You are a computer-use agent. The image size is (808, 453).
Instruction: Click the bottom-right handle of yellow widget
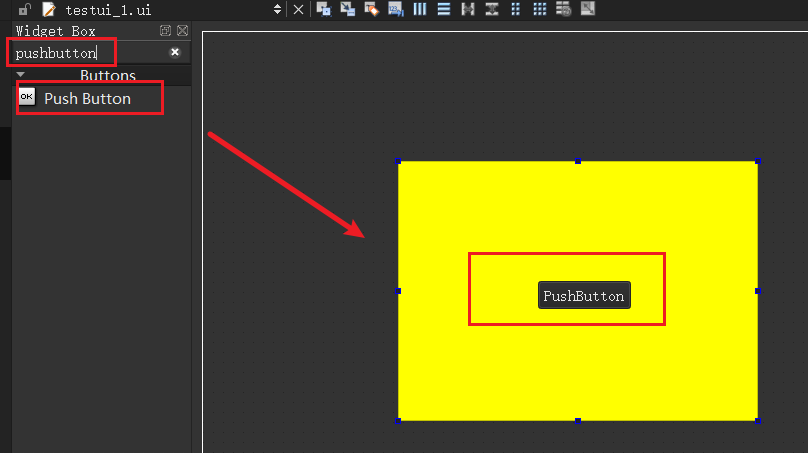[x=758, y=421]
